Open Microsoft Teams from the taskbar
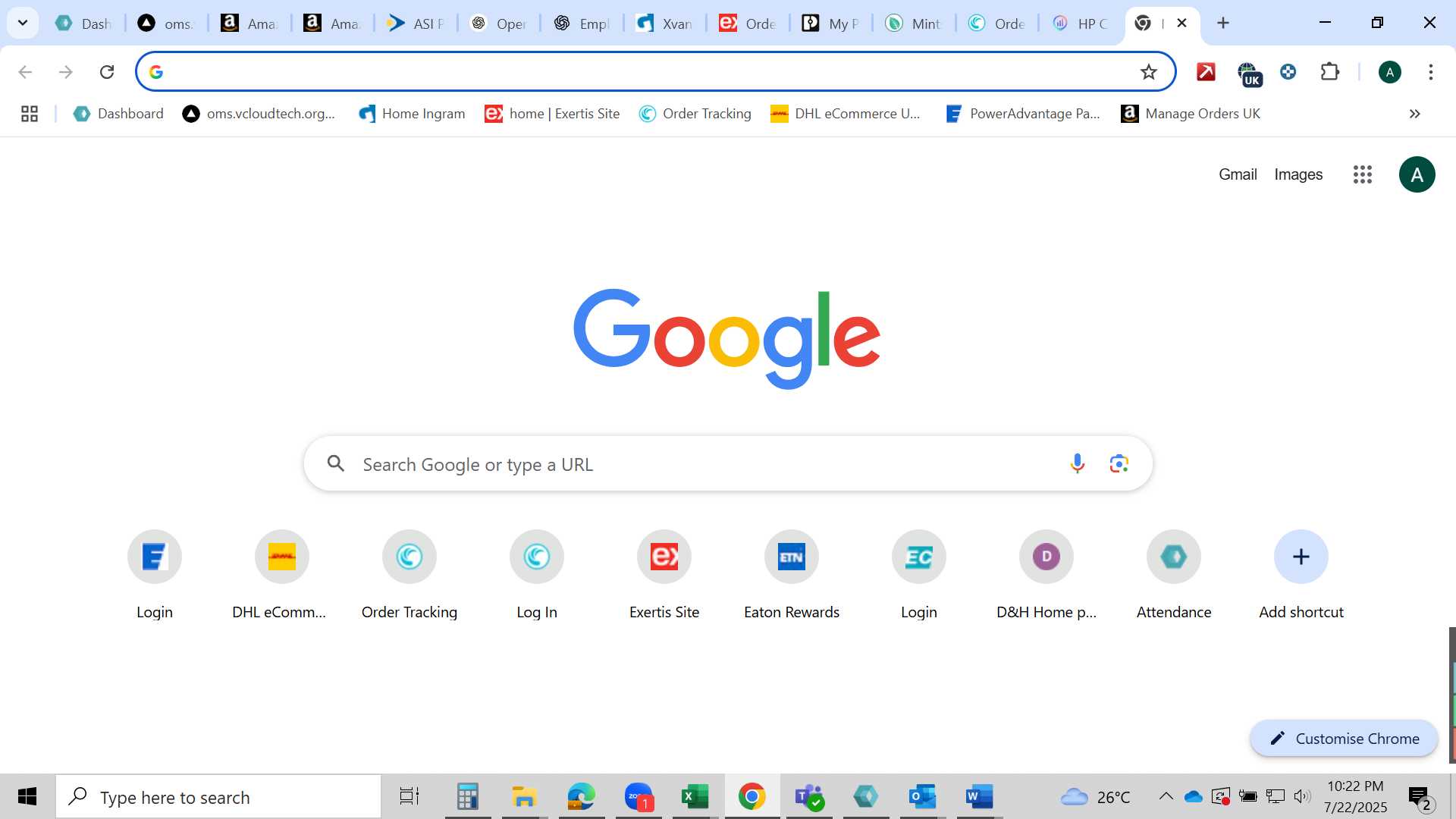Image resolution: width=1456 pixels, height=819 pixels. click(809, 797)
